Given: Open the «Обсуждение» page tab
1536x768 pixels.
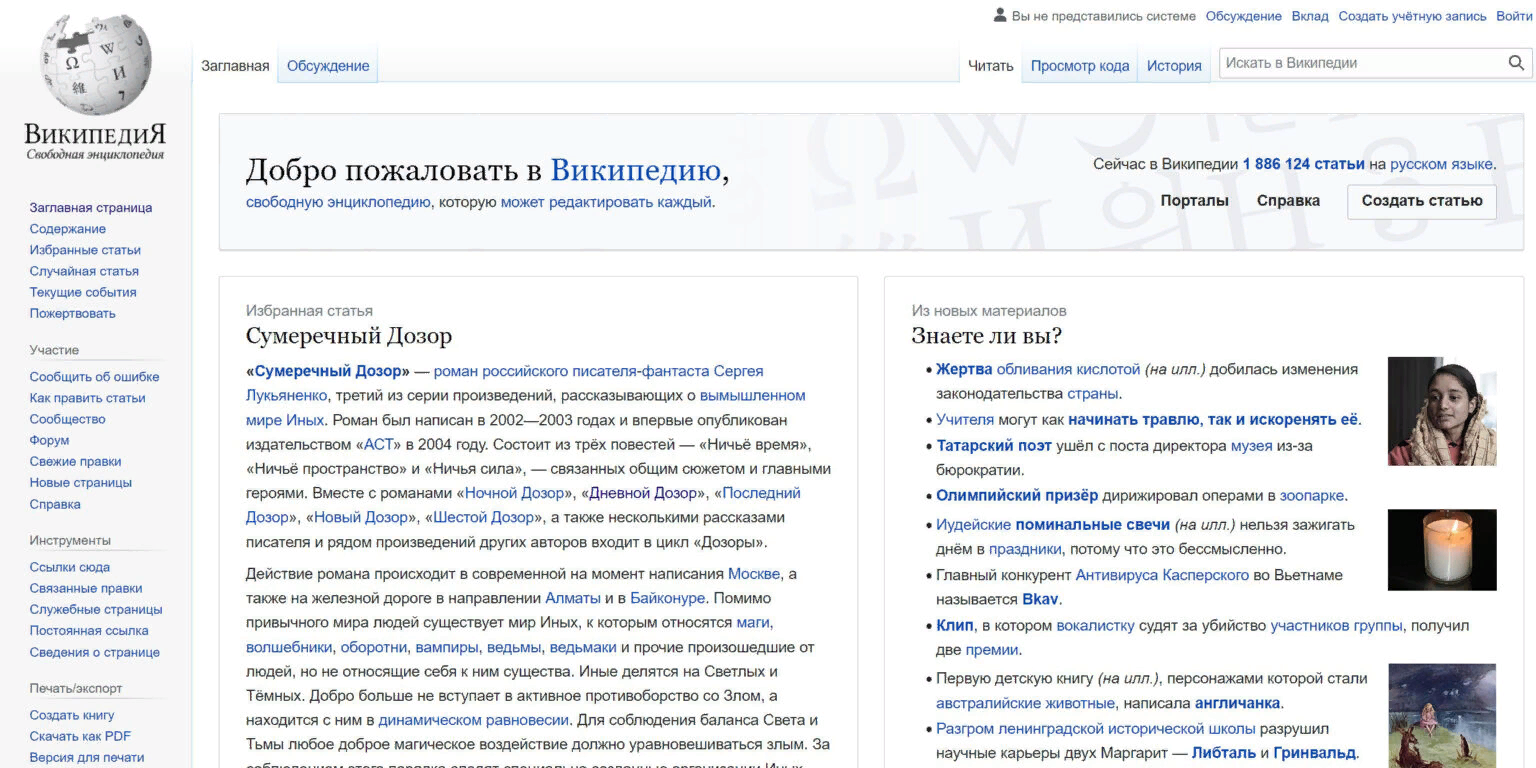Looking at the screenshot, I should coord(328,66).
